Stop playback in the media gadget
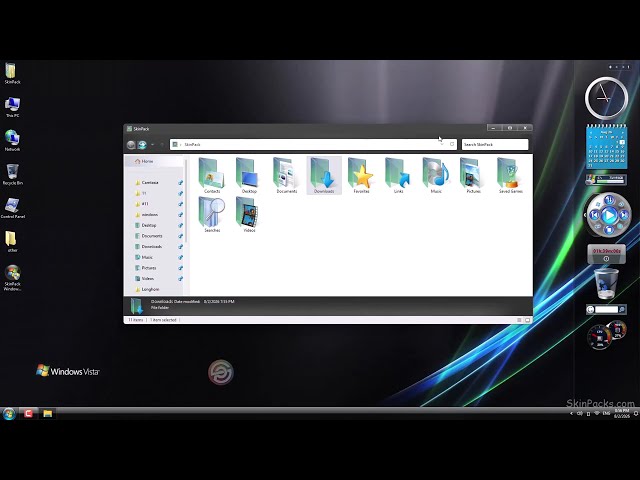Image resolution: width=640 pixels, height=480 pixels. tap(609, 230)
